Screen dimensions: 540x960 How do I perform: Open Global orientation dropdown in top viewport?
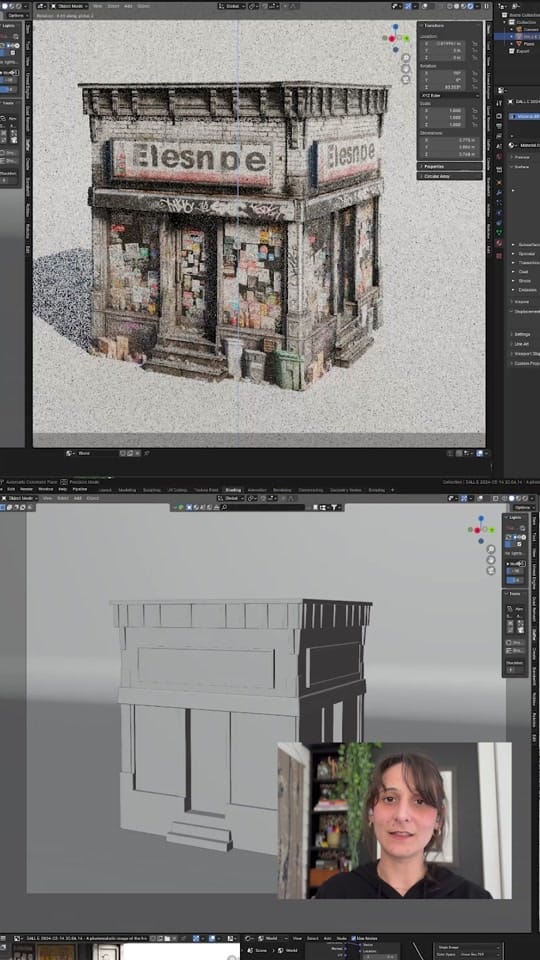(231, 6)
